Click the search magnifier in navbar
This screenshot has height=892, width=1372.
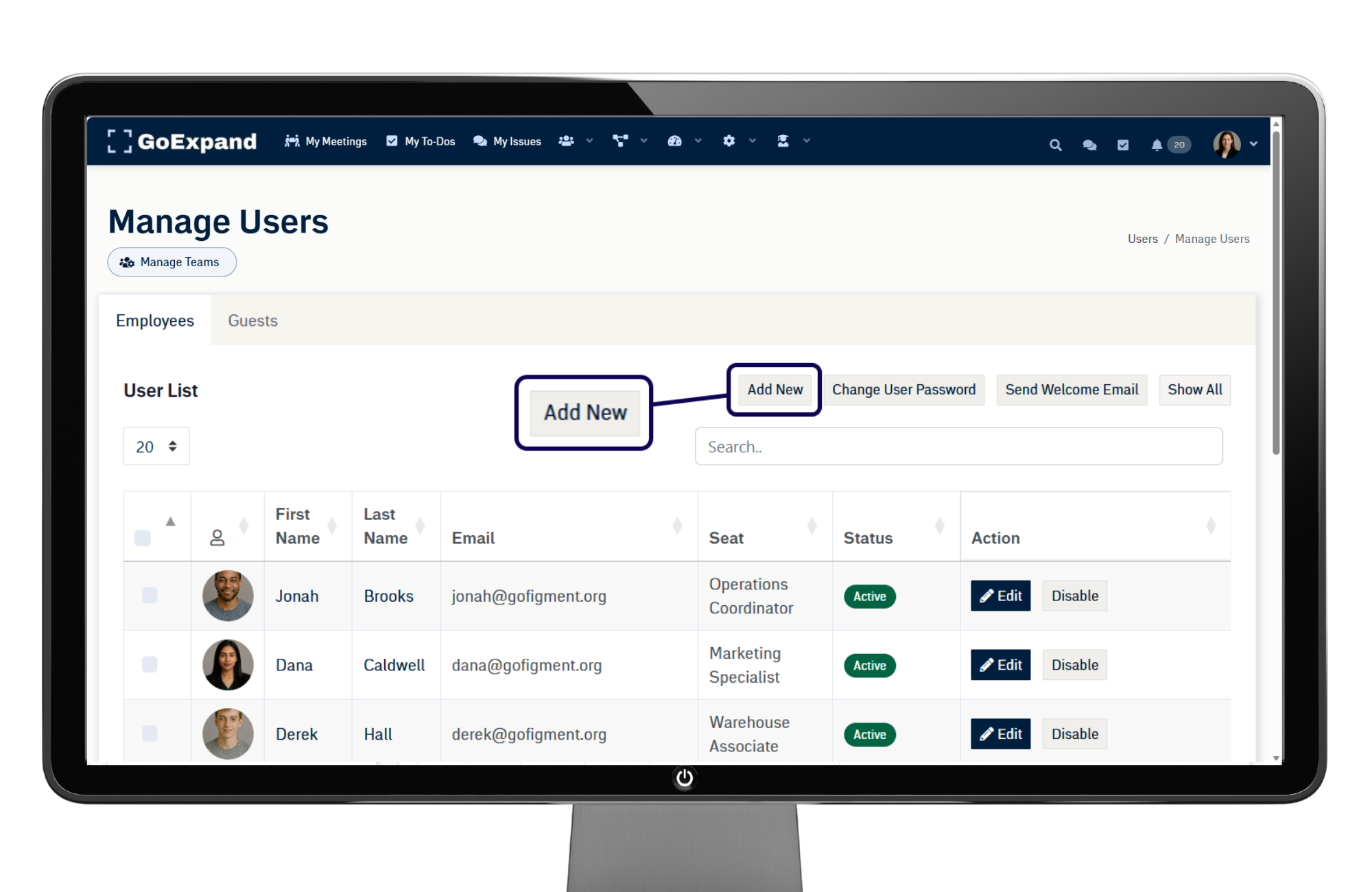point(1056,145)
